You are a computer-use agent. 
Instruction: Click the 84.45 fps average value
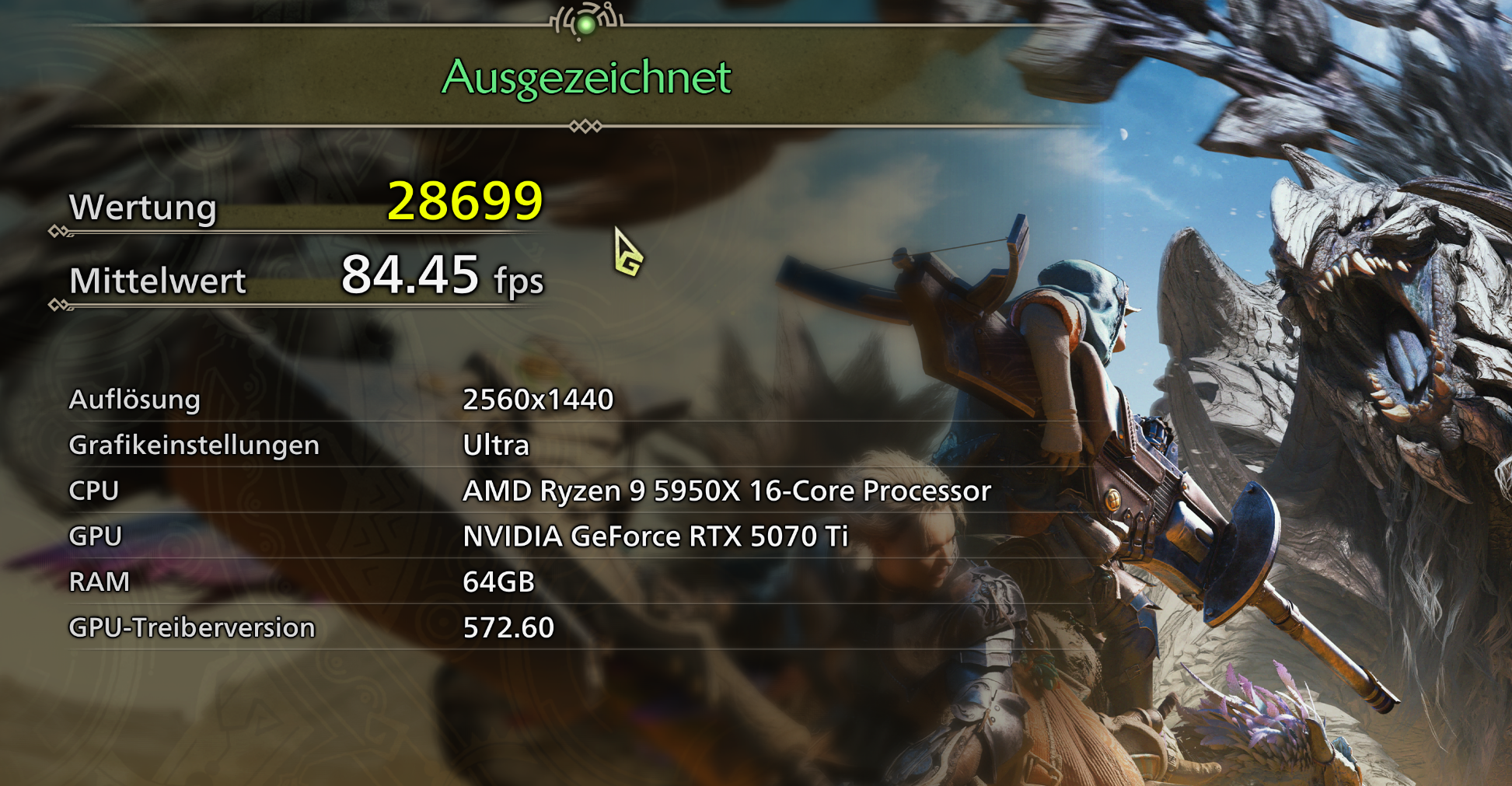coord(442,275)
